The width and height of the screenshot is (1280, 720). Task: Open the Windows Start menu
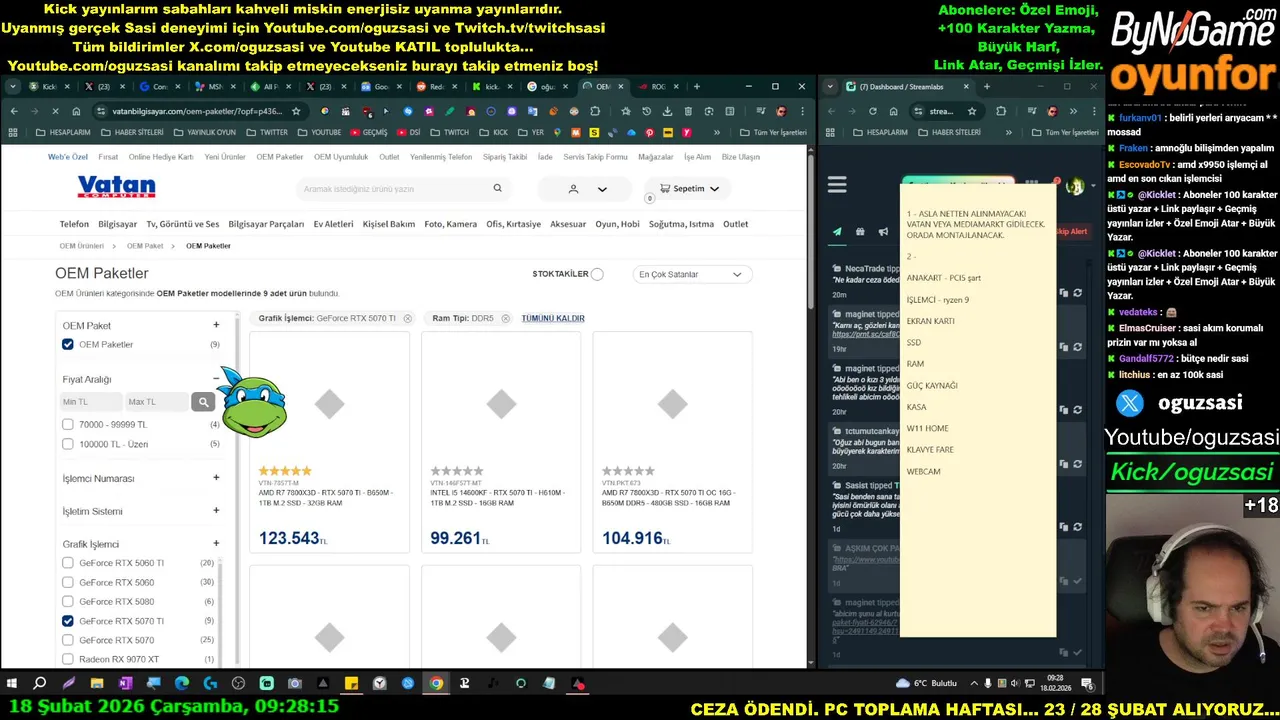tap(12, 684)
